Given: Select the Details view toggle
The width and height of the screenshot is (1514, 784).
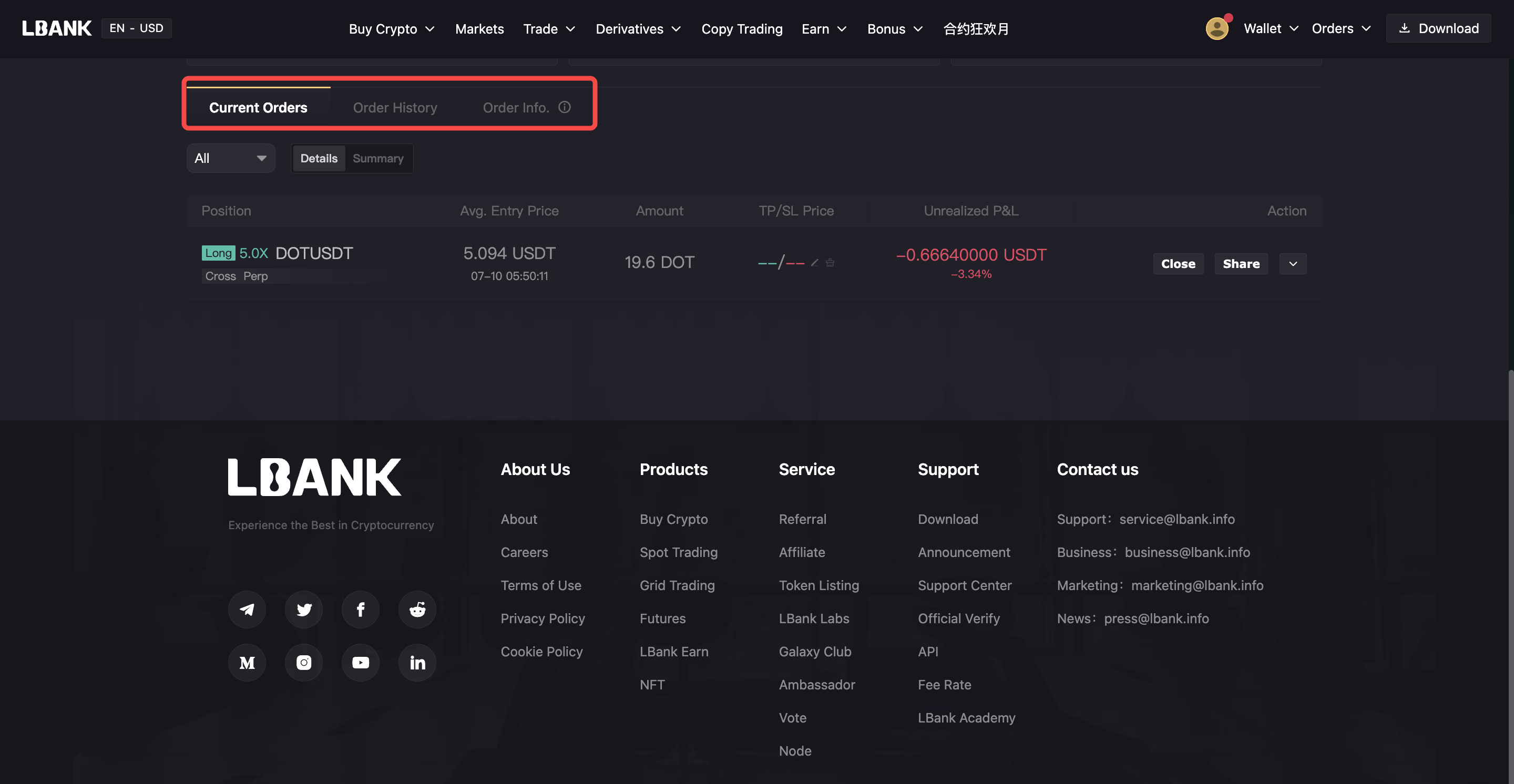Looking at the screenshot, I should coord(319,158).
